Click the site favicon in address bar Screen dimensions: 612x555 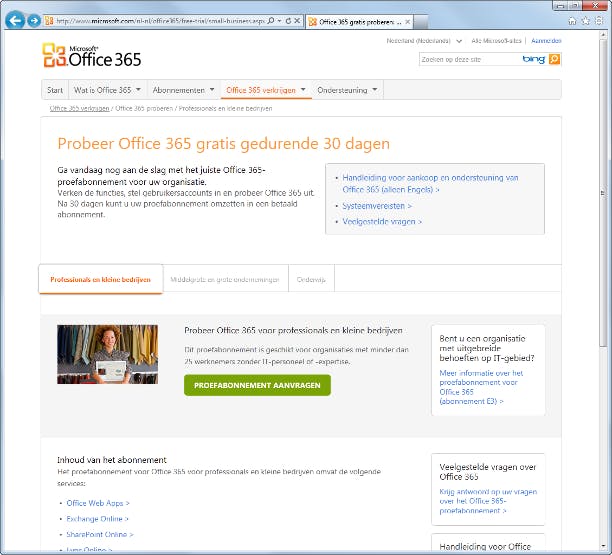pos(49,21)
